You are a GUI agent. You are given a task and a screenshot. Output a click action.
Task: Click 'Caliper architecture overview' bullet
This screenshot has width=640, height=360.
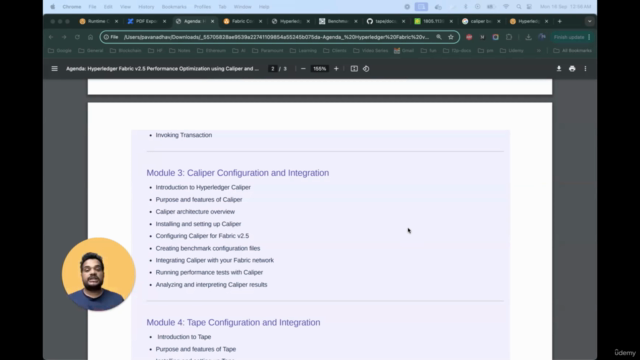coord(195,211)
